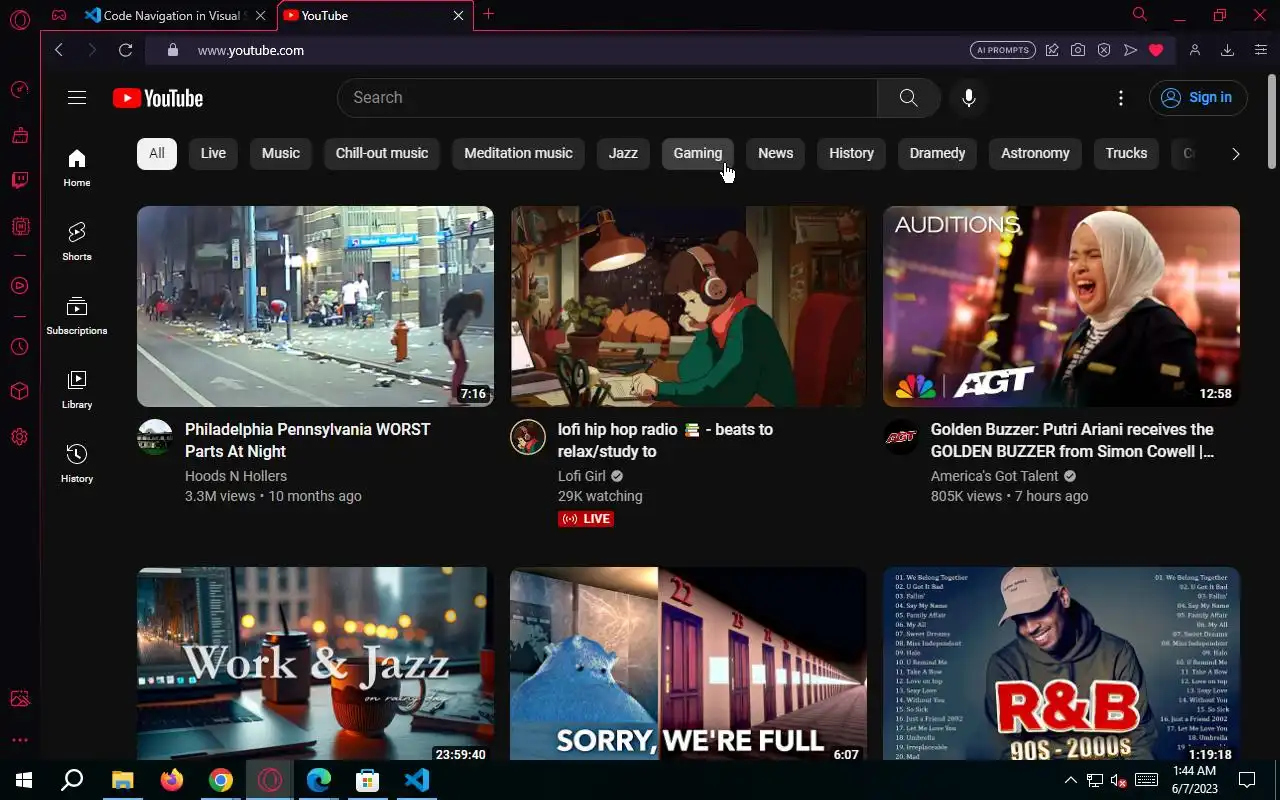Screen dimensions: 1280x800
Task: Select the Dramedy filter chip
Action: click(938, 153)
